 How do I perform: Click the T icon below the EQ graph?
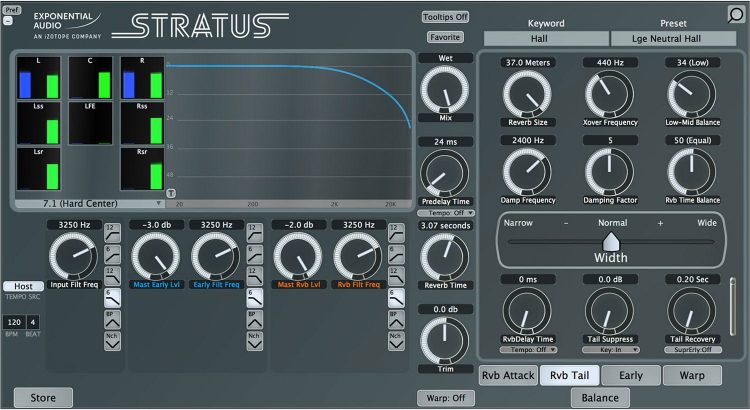(x=171, y=193)
